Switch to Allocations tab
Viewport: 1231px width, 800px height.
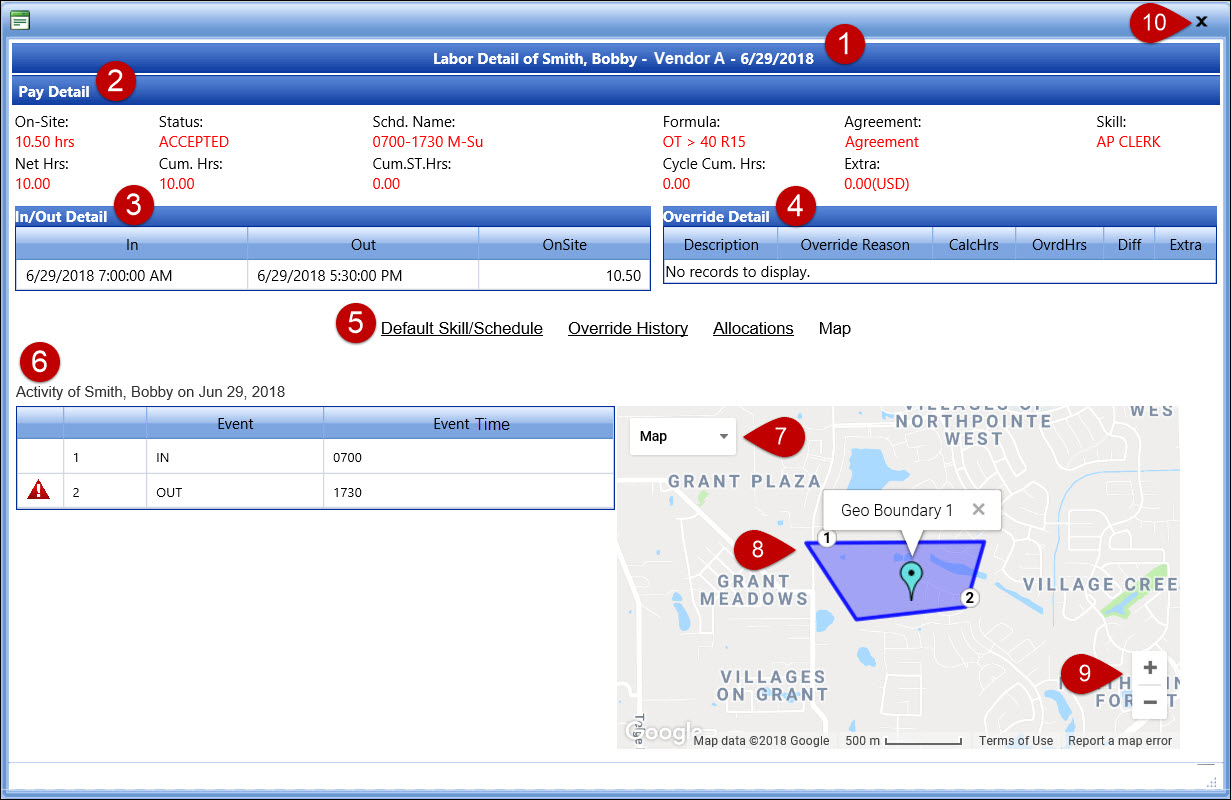(753, 328)
